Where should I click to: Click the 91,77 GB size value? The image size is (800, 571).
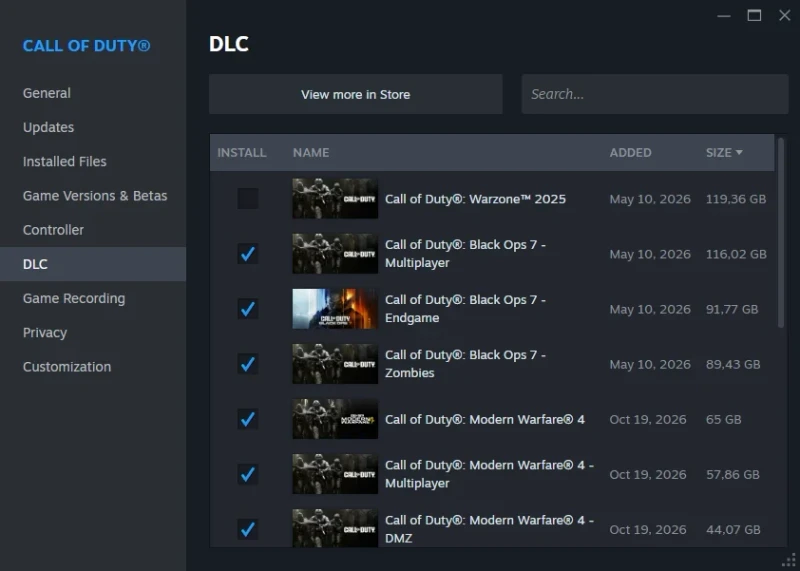coord(732,309)
